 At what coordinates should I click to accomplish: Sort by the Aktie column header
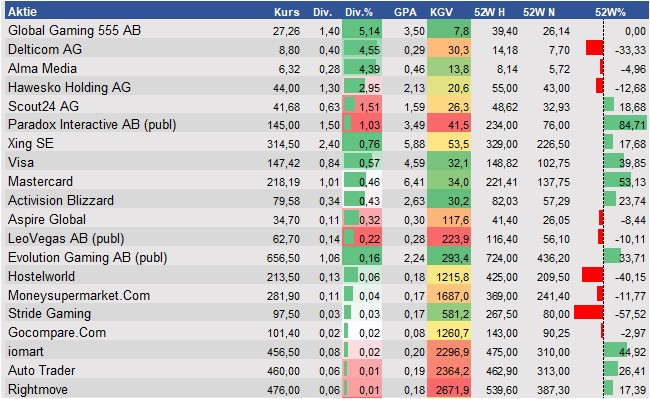tap(22, 12)
